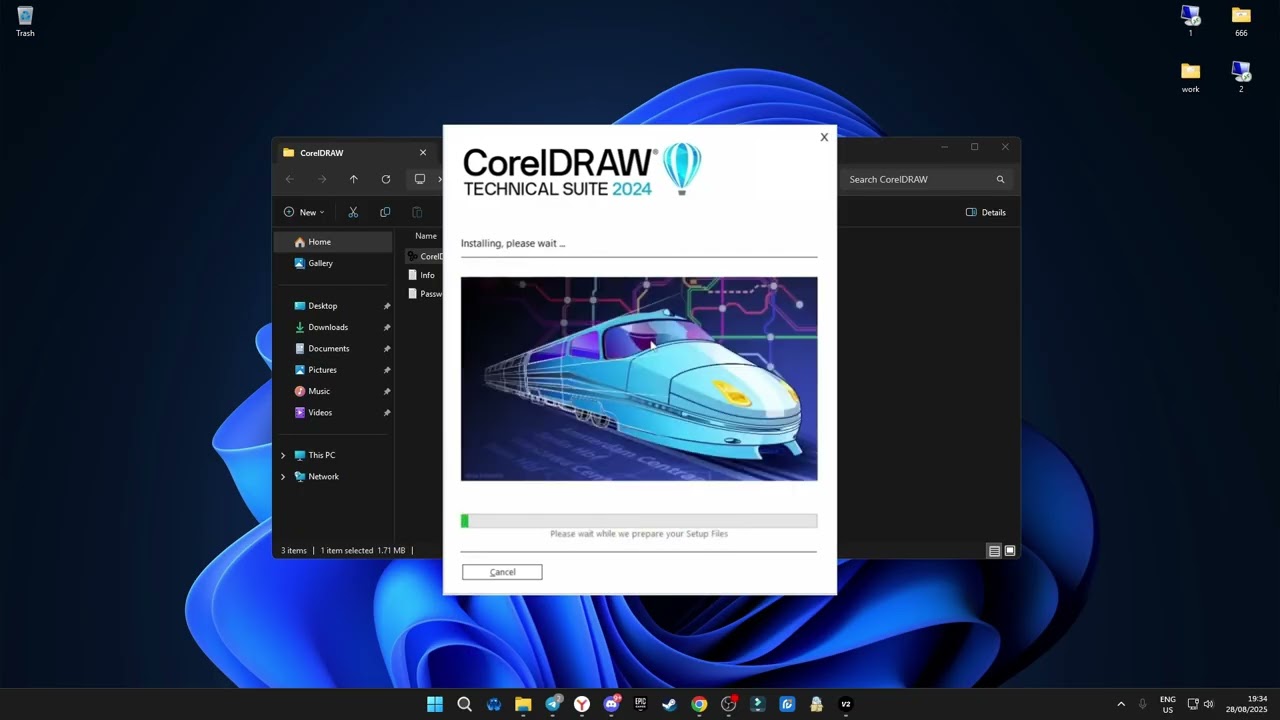Click the Name column header in Explorer

click(426, 236)
